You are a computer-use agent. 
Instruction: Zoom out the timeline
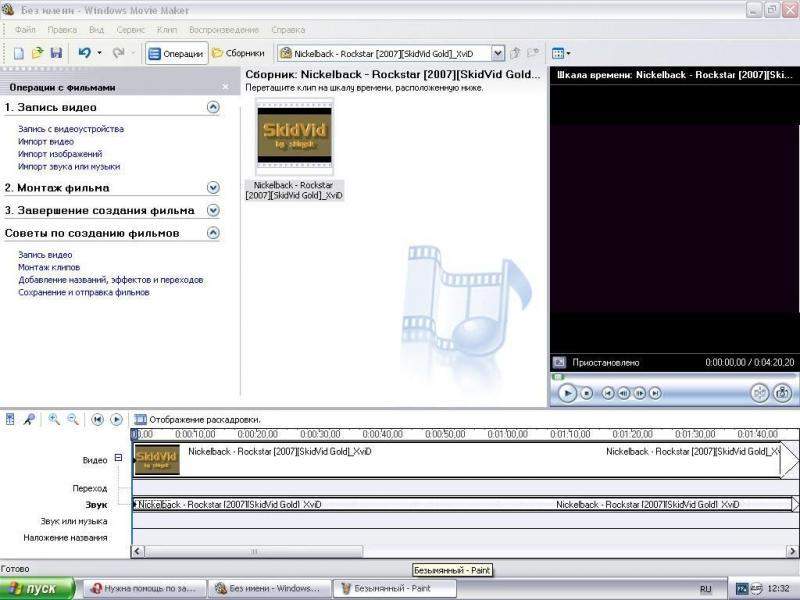tap(73, 419)
